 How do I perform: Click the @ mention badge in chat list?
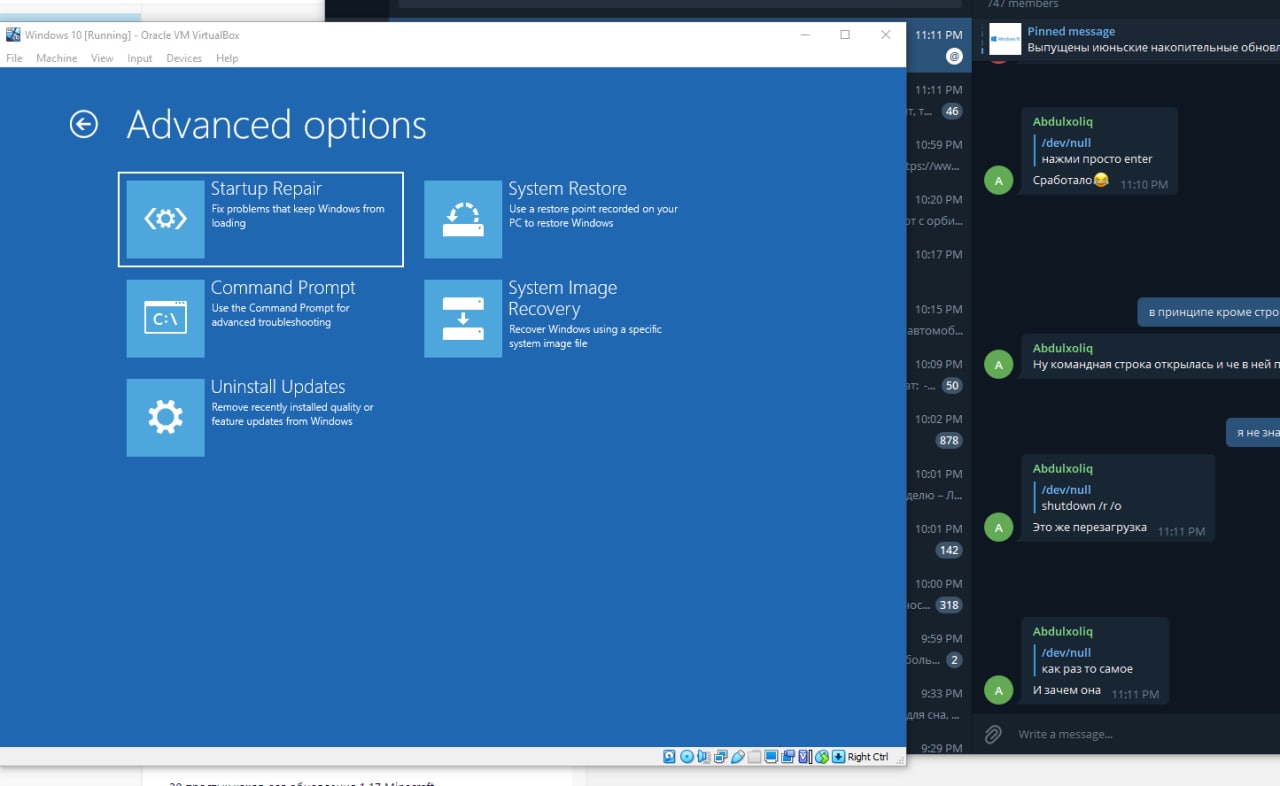[x=954, y=57]
